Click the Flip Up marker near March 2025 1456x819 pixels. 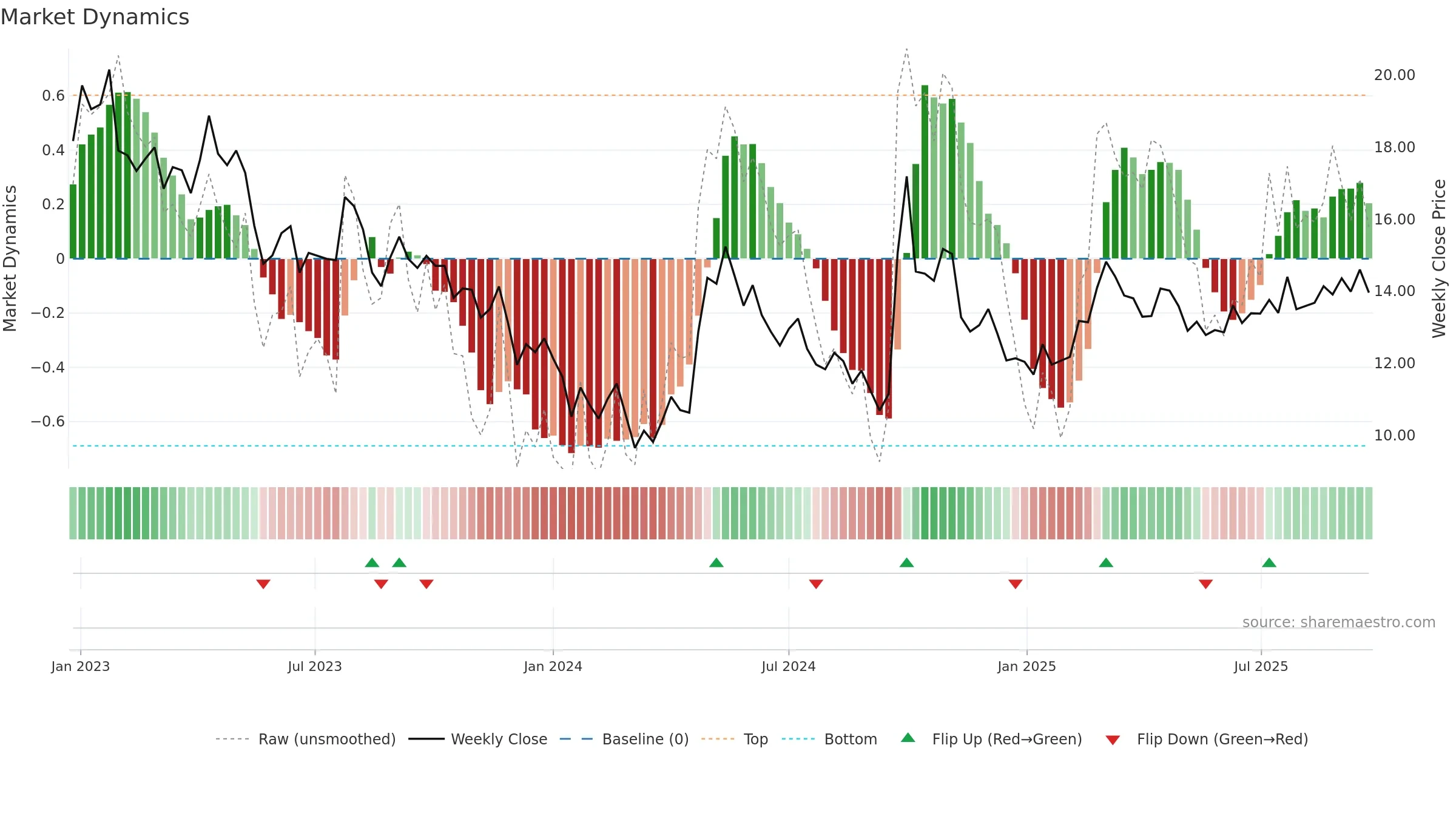tap(1106, 562)
